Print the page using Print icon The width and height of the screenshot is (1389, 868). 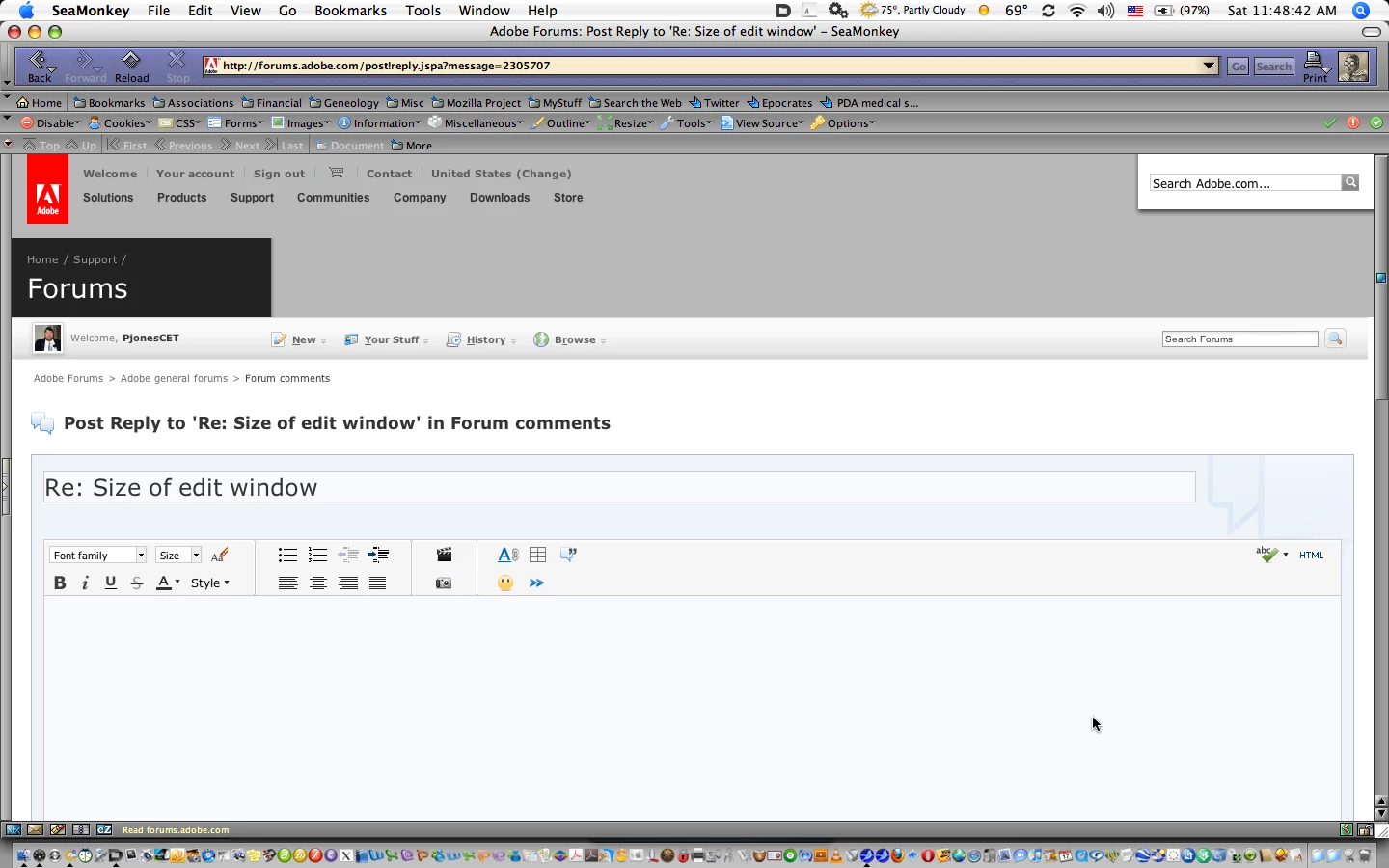pos(1316,67)
